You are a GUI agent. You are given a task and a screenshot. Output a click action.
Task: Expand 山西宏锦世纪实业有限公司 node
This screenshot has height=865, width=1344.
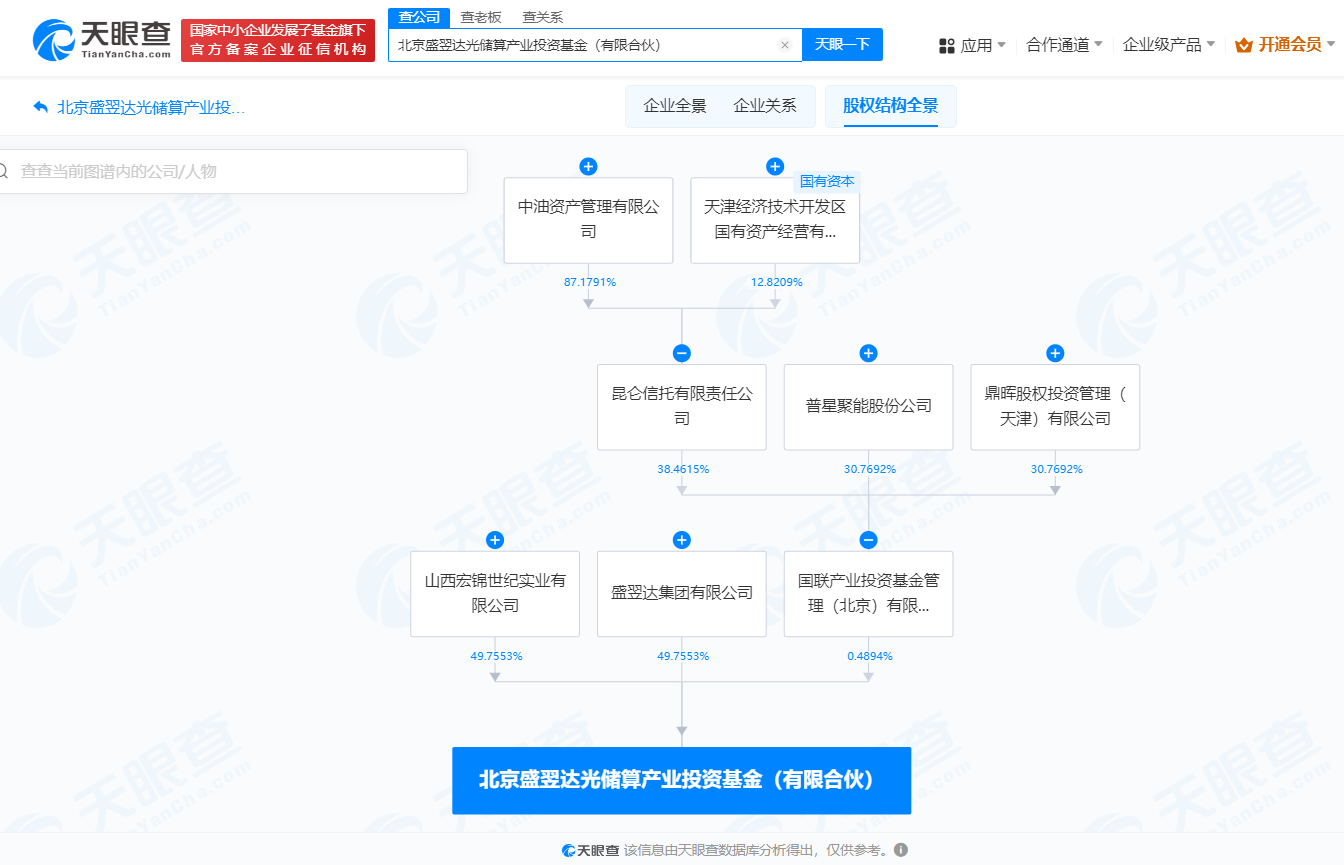pyautogui.click(x=495, y=540)
